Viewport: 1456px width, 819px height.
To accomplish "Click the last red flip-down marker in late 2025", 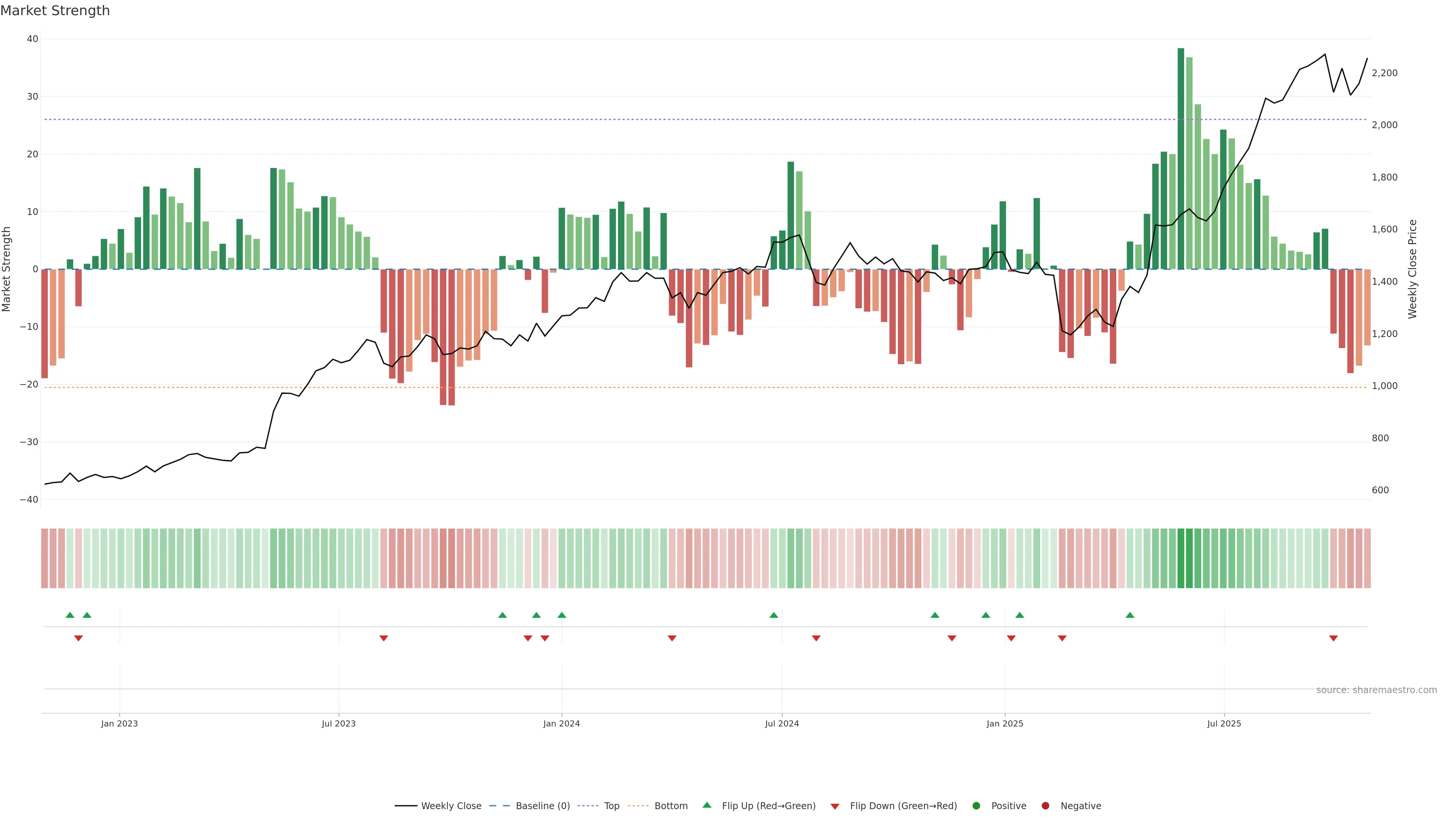I will tap(1334, 638).
